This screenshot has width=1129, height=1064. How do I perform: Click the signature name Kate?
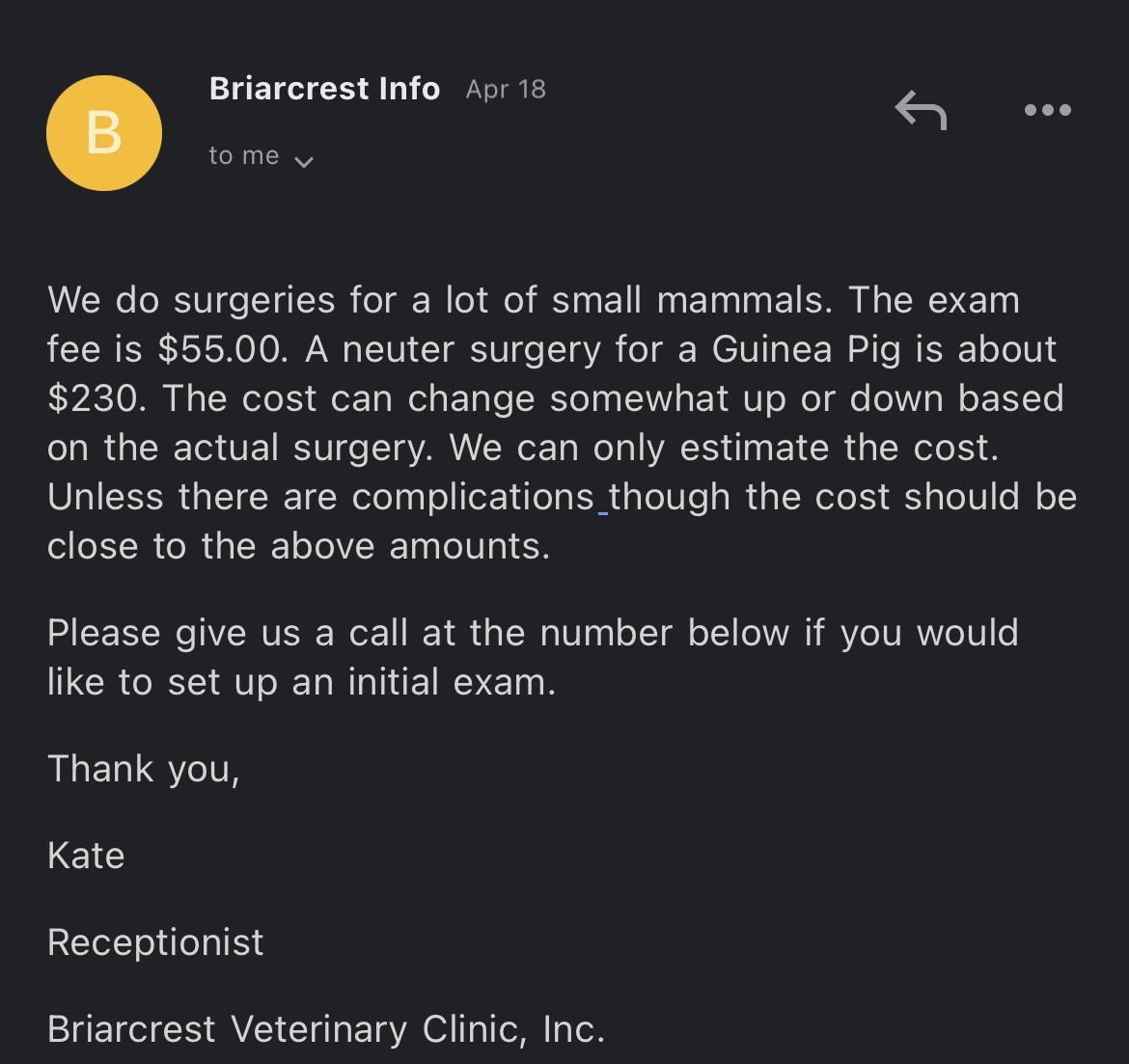[x=86, y=856]
